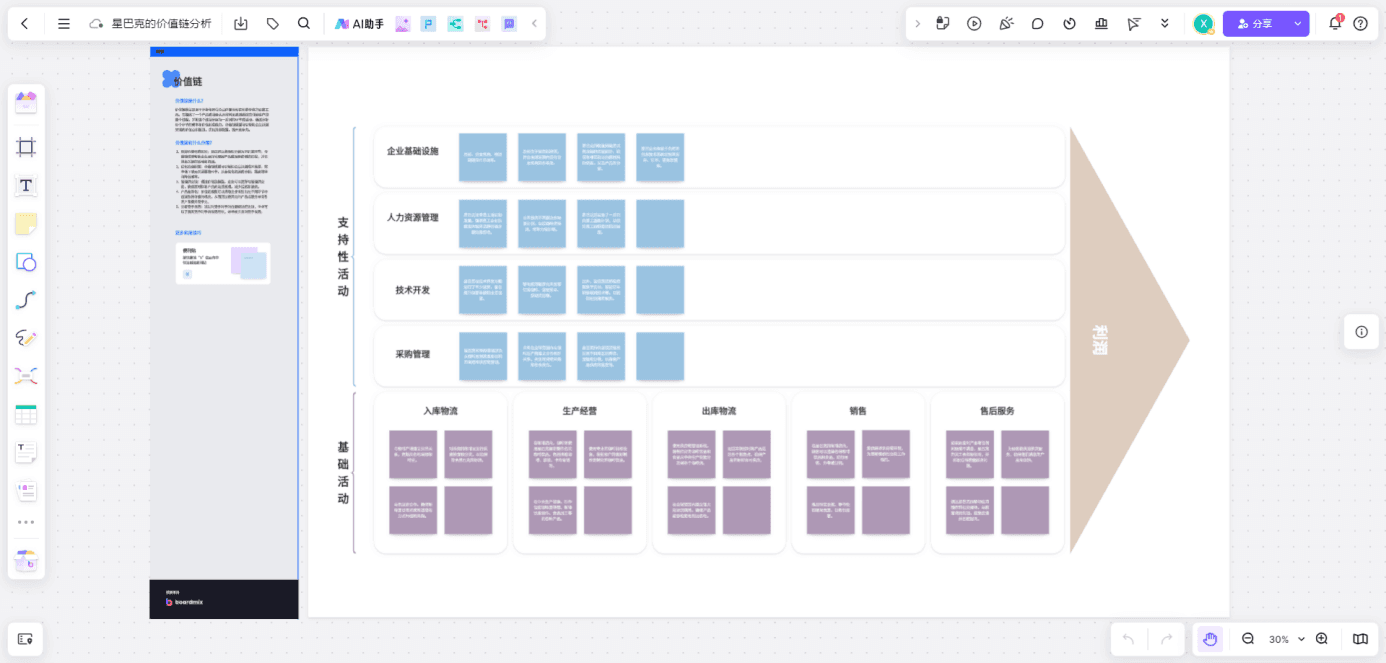
Task: Open search with the magnifier icon
Action: [304, 24]
